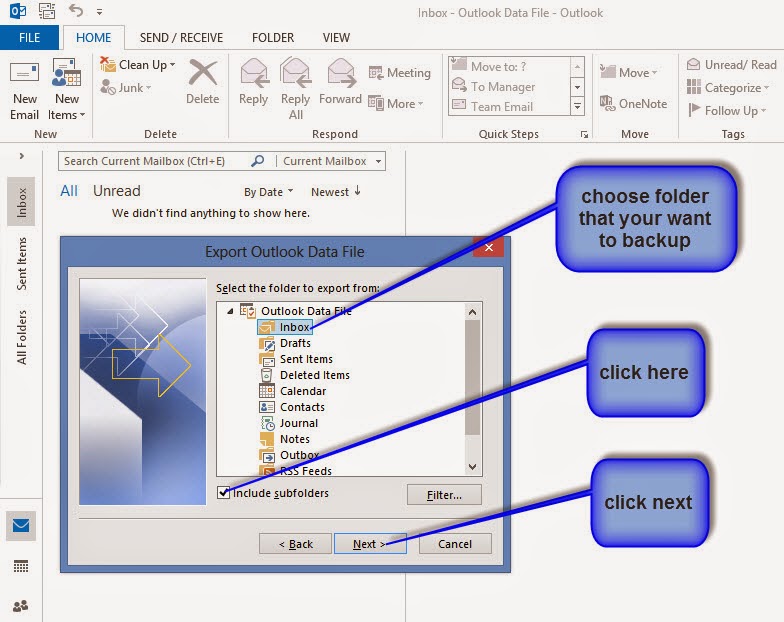This screenshot has width=784, height=622.
Task: Open Customize Quick Access Toolbar arrow
Action: 100,12
